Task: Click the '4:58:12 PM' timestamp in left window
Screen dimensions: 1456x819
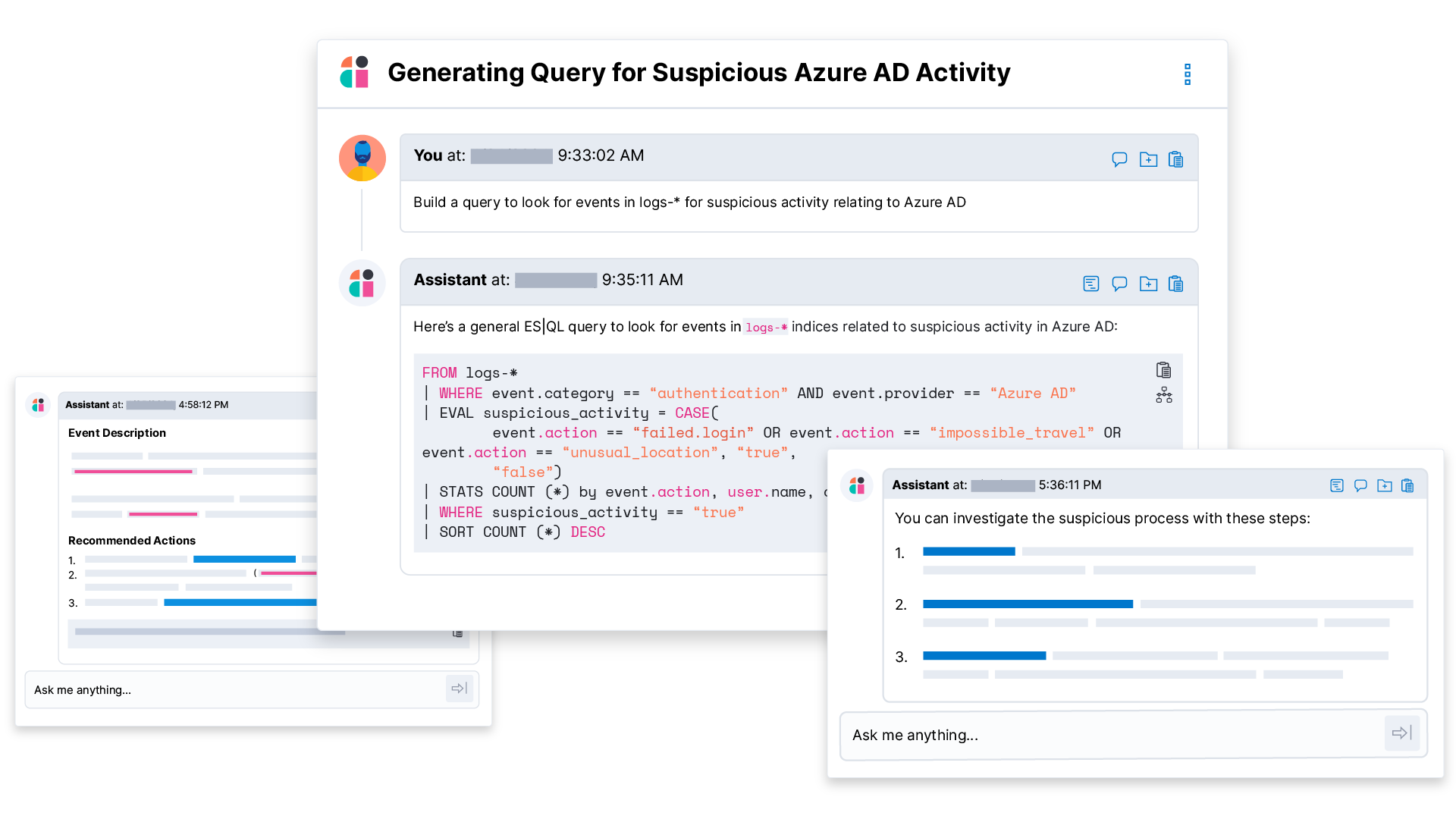Action: pyautogui.click(x=203, y=405)
